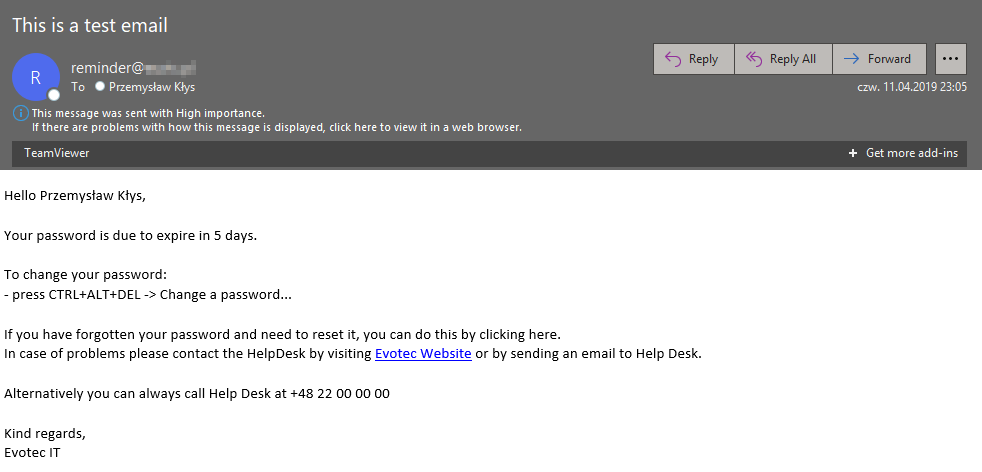Click the Reply button
The image size is (982, 472).
[693, 59]
